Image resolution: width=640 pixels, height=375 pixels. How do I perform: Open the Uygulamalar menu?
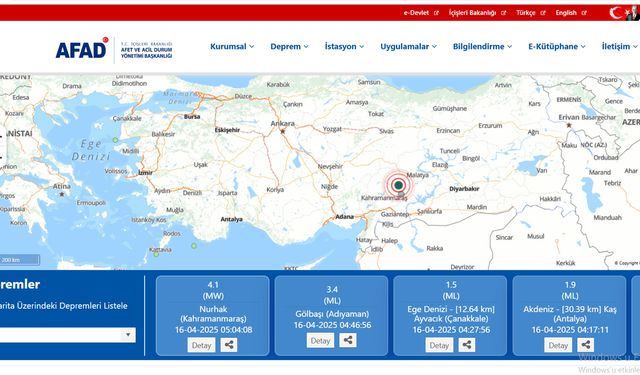409,47
